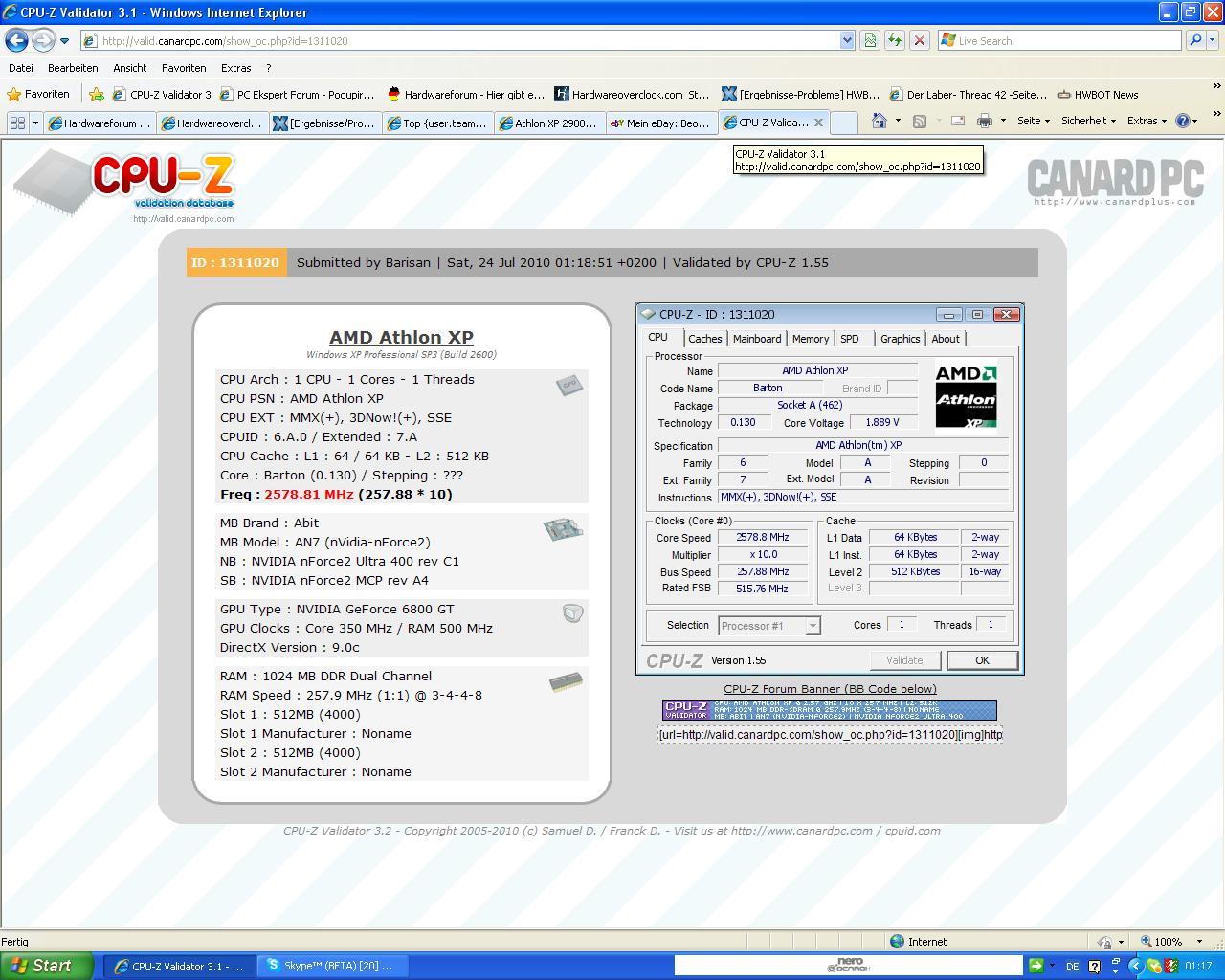Open the recent pages dropdown beside Forward
The width and height of the screenshot is (1225, 980).
64,41
